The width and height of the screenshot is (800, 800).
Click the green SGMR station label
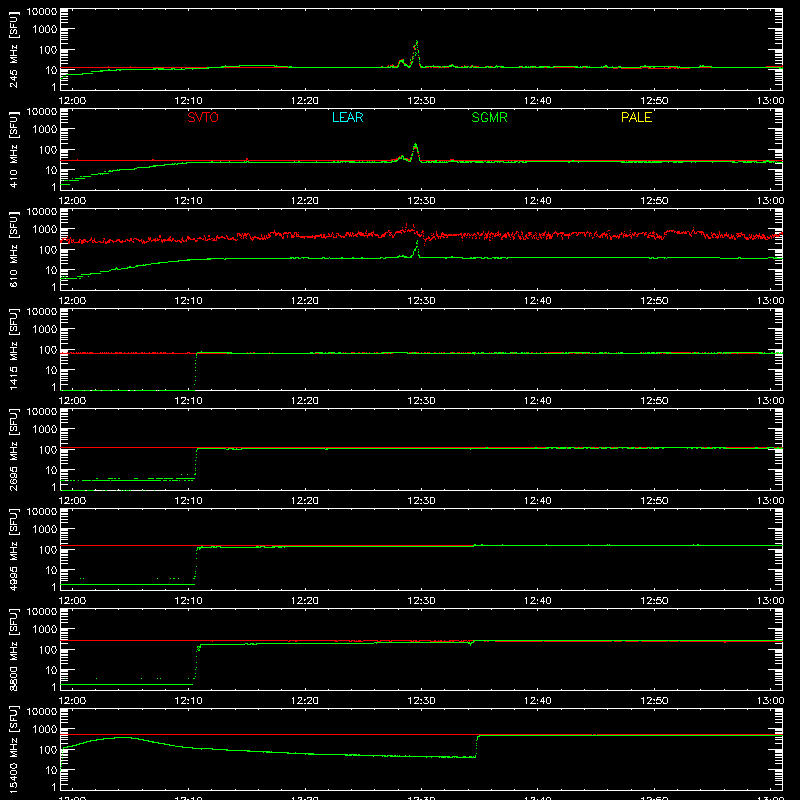click(x=489, y=117)
